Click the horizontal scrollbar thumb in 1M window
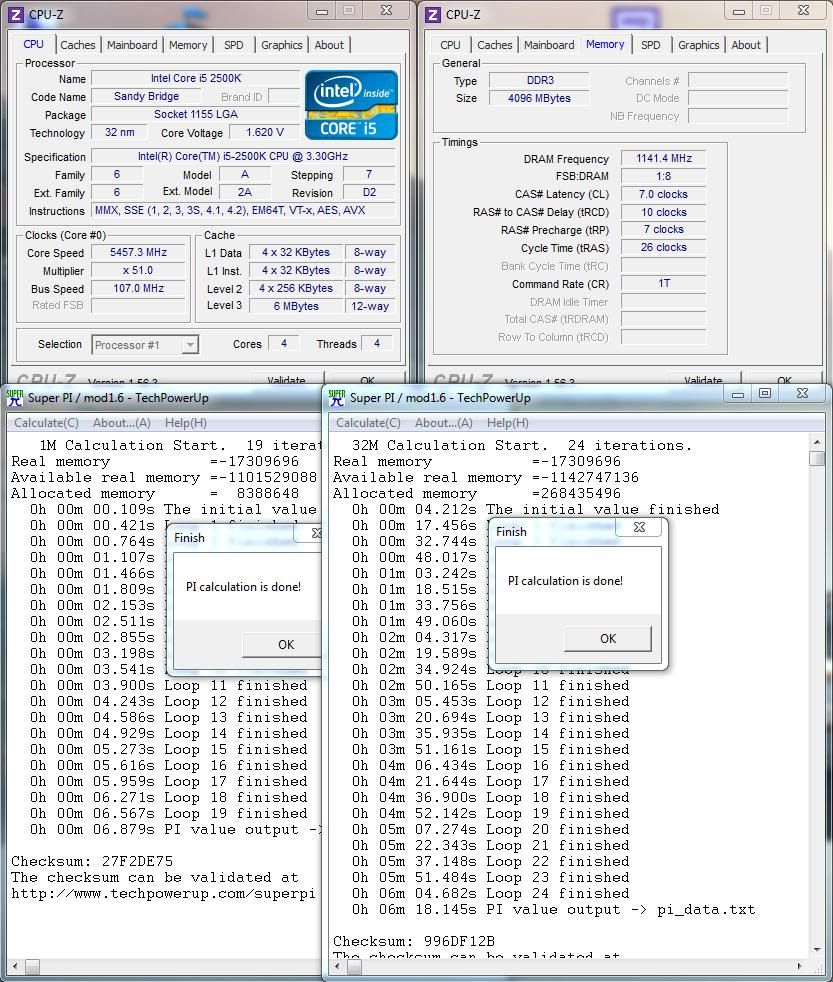The image size is (833, 982). pos(32,966)
